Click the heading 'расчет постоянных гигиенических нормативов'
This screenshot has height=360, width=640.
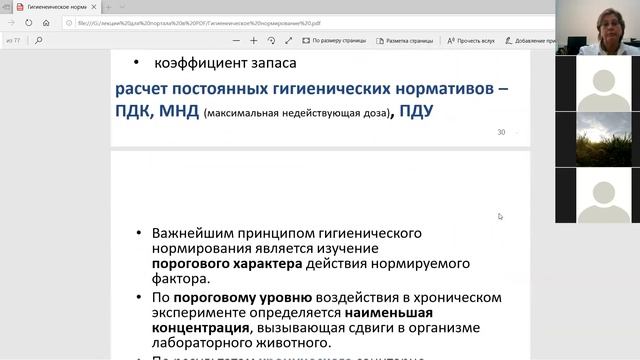pyautogui.click(x=304, y=89)
